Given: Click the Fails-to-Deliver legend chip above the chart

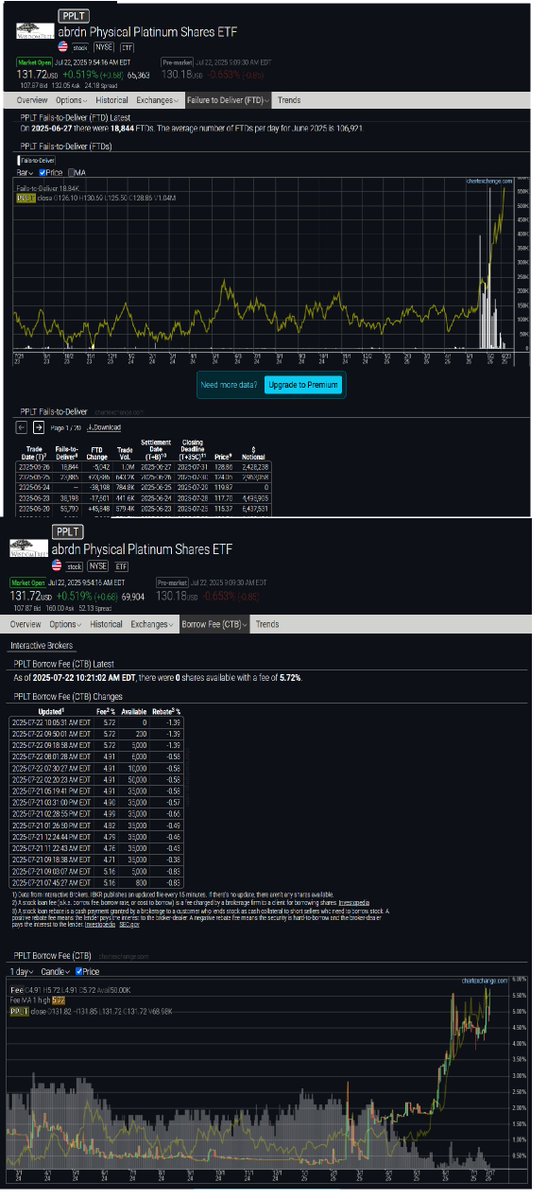Looking at the screenshot, I should tap(37, 161).
